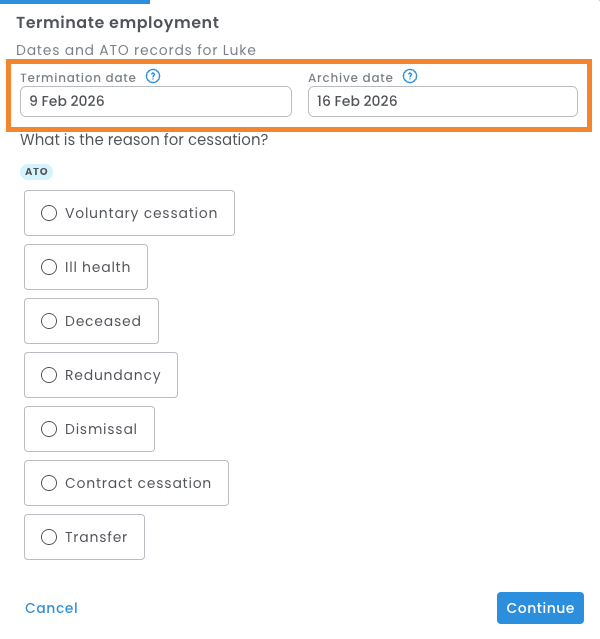Viewport: 600px width, 639px height.
Task: Select Ill health radio option
Action: click(86, 267)
